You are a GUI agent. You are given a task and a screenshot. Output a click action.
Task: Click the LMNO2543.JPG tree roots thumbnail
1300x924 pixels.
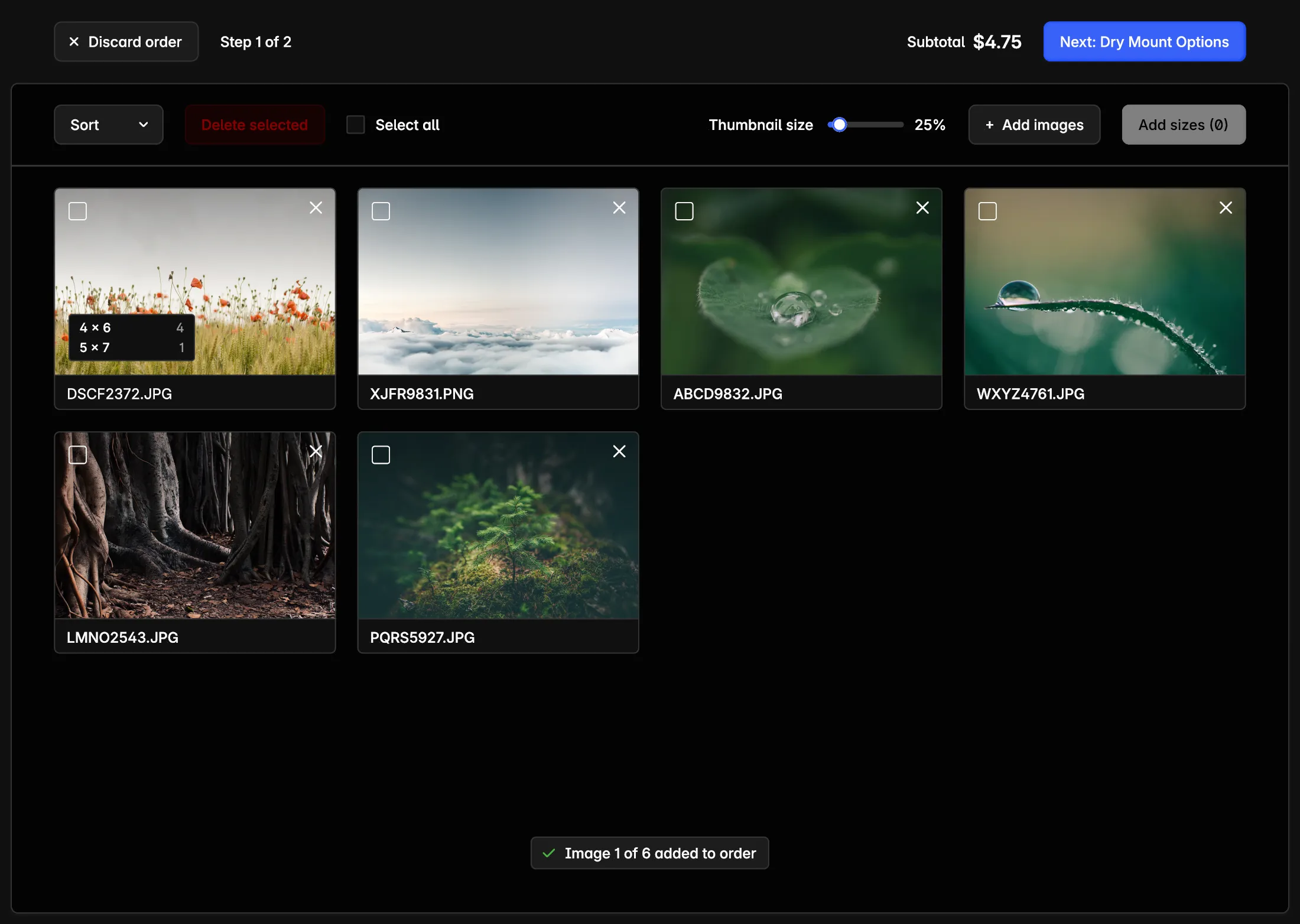pos(195,532)
